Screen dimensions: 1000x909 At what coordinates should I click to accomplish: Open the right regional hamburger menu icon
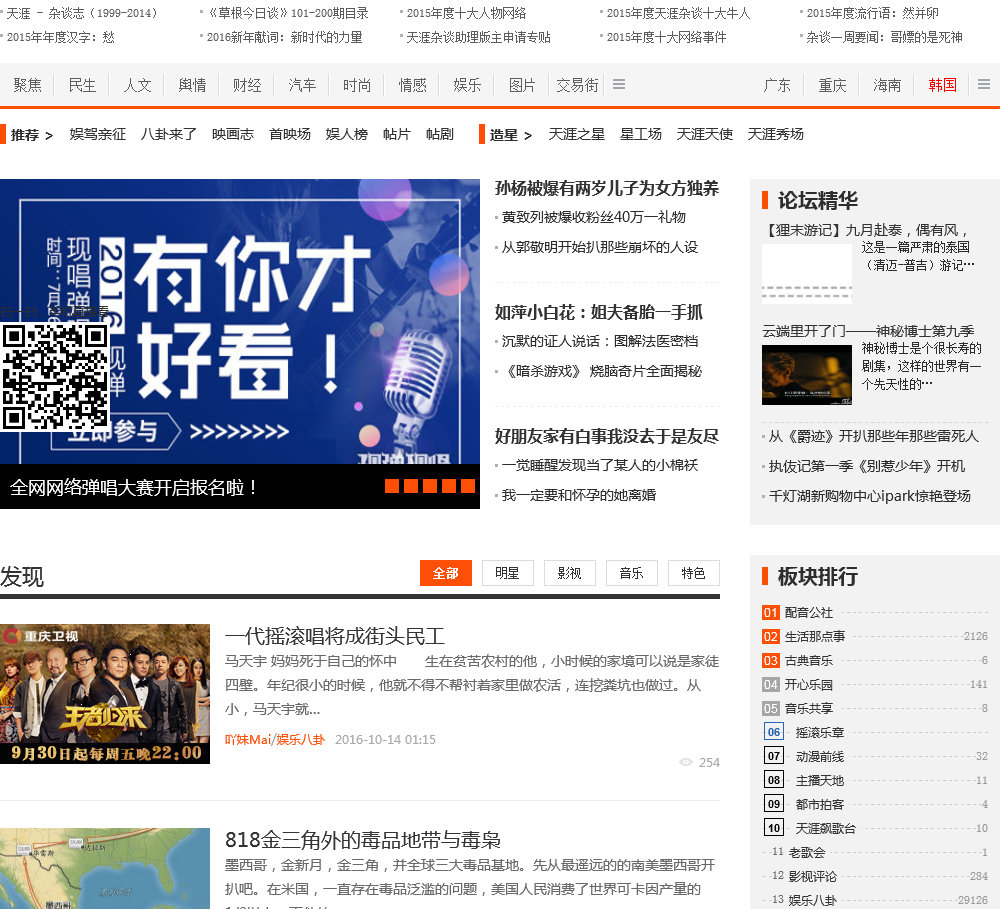click(x=984, y=85)
